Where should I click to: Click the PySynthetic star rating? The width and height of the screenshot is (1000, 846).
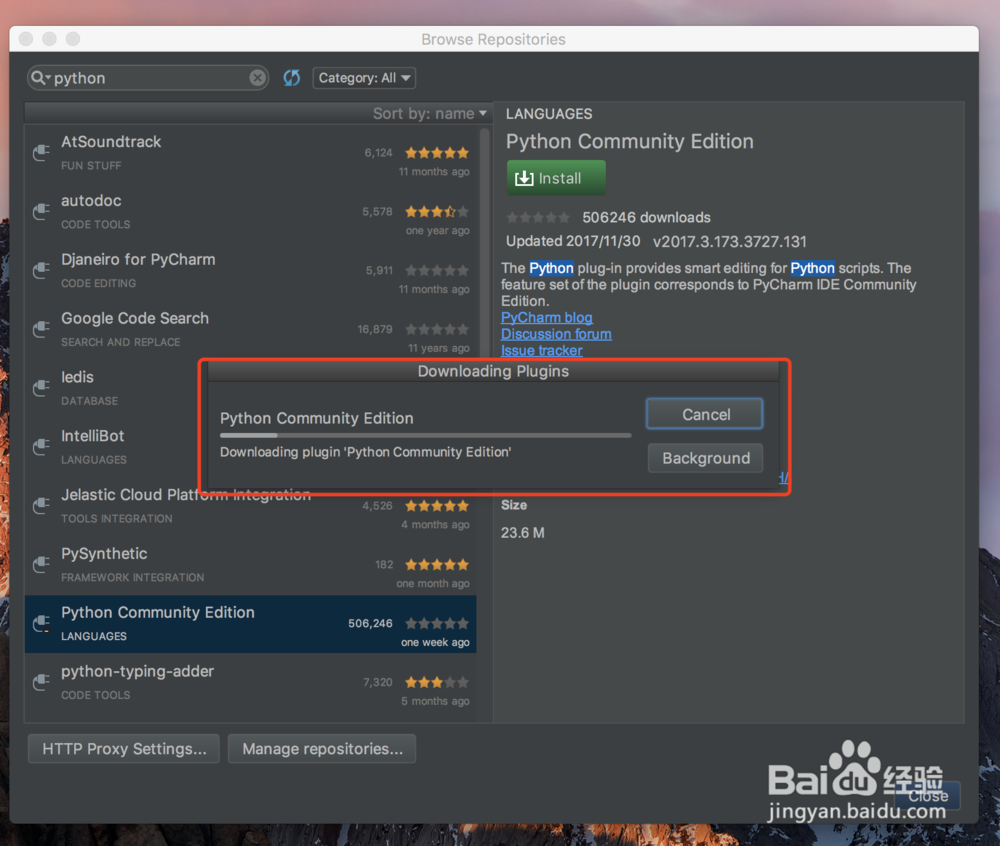(x=437, y=565)
